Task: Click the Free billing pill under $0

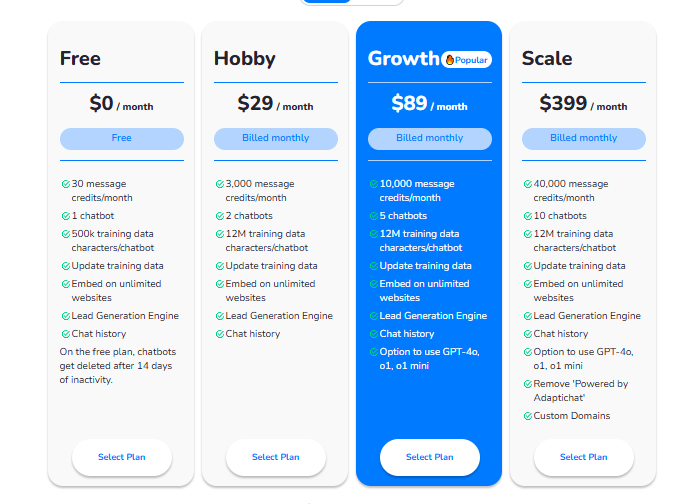Action: click(x=122, y=139)
